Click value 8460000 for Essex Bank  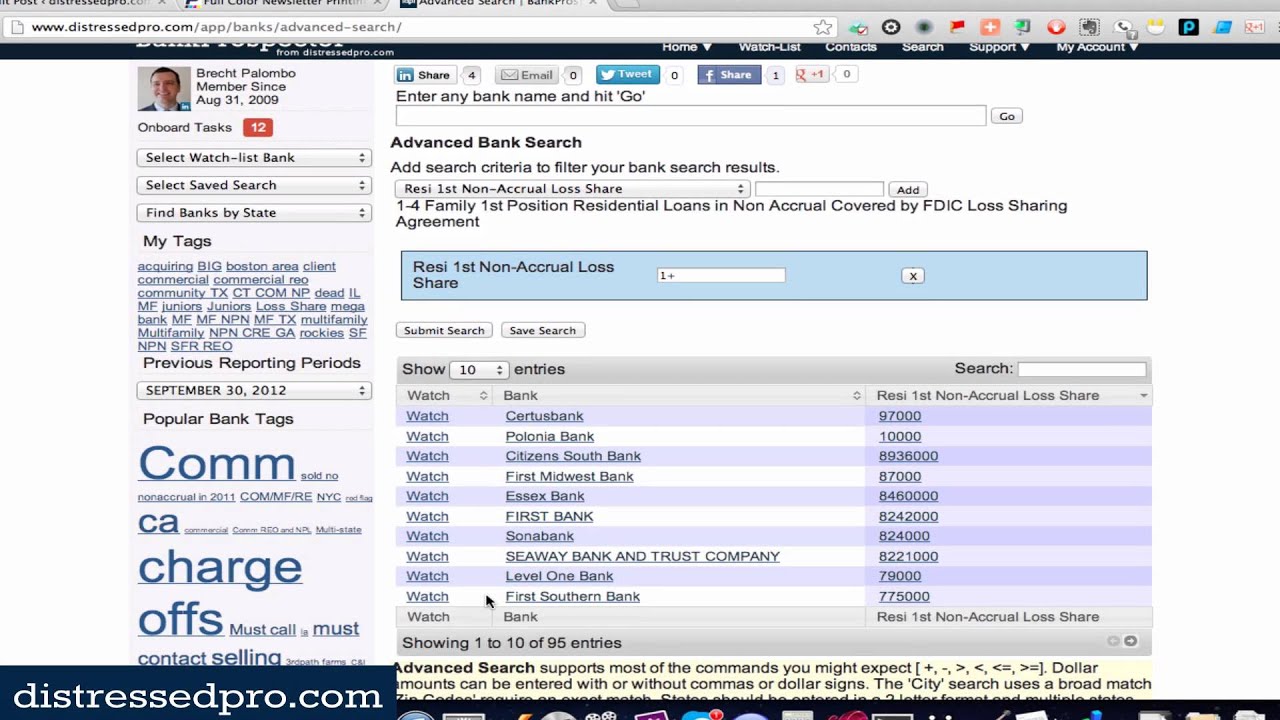point(908,496)
